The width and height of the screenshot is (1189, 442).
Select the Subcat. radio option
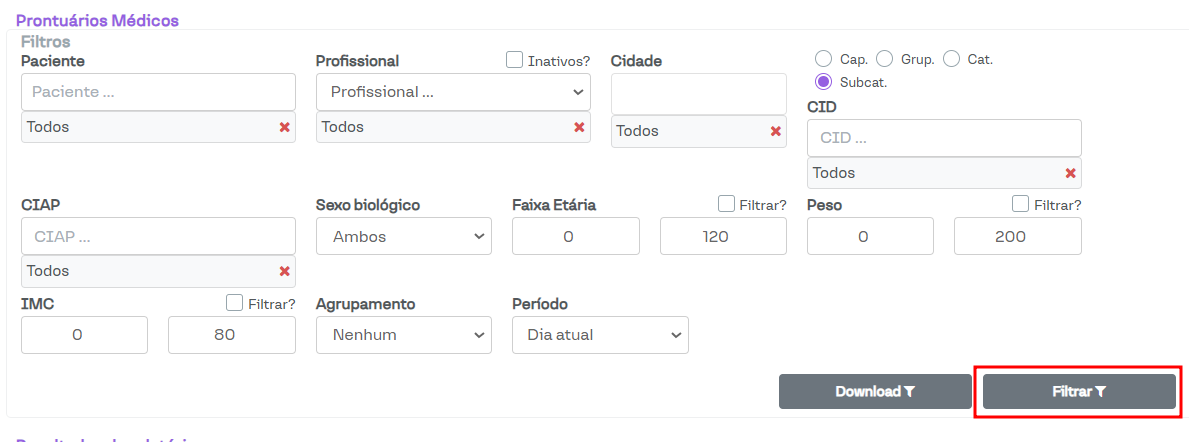824,82
